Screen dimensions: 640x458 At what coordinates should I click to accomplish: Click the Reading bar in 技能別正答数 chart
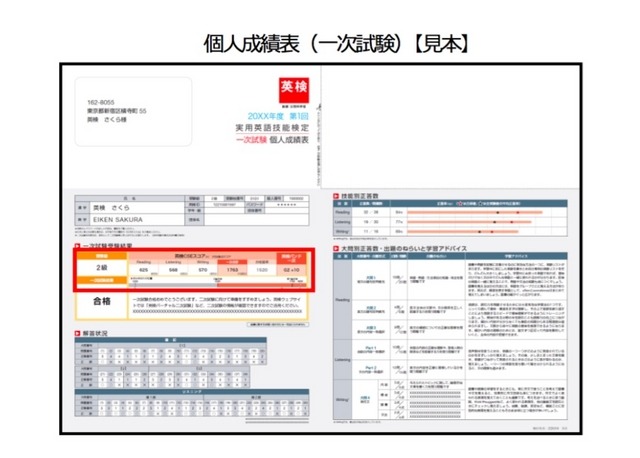[475, 213]
